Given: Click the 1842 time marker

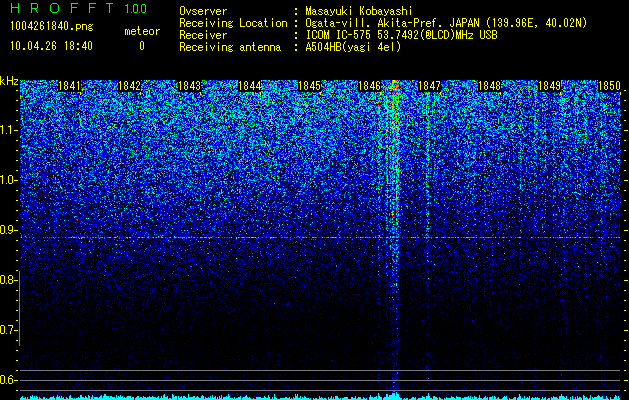Looking at the screenshot, I should 130,86.
